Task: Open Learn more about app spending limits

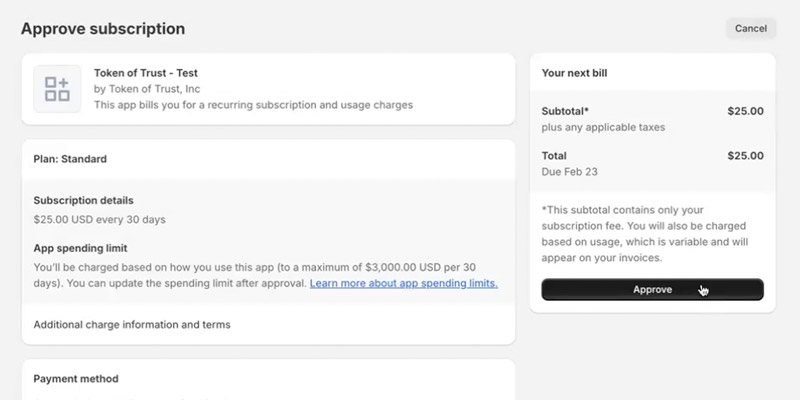Action: tap(404, 283)
